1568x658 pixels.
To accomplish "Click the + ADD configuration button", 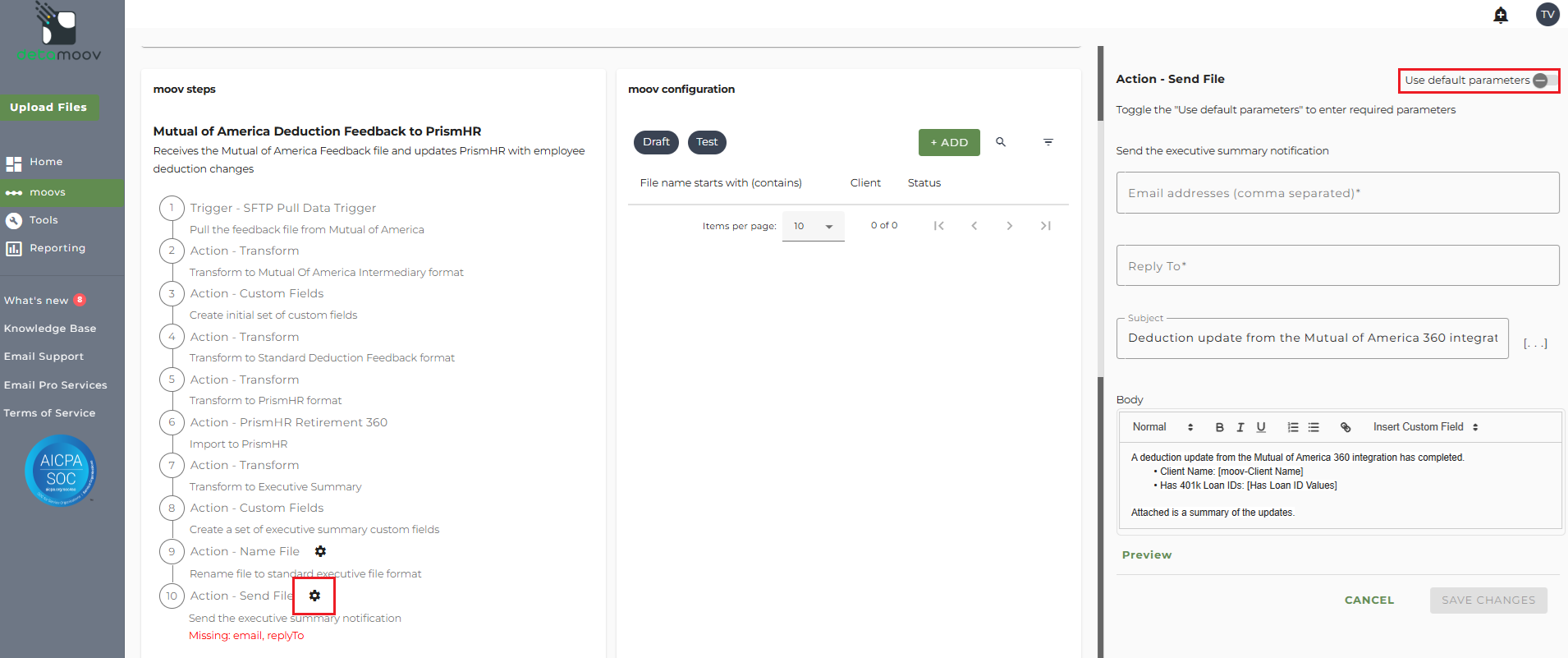I will 949,142.
